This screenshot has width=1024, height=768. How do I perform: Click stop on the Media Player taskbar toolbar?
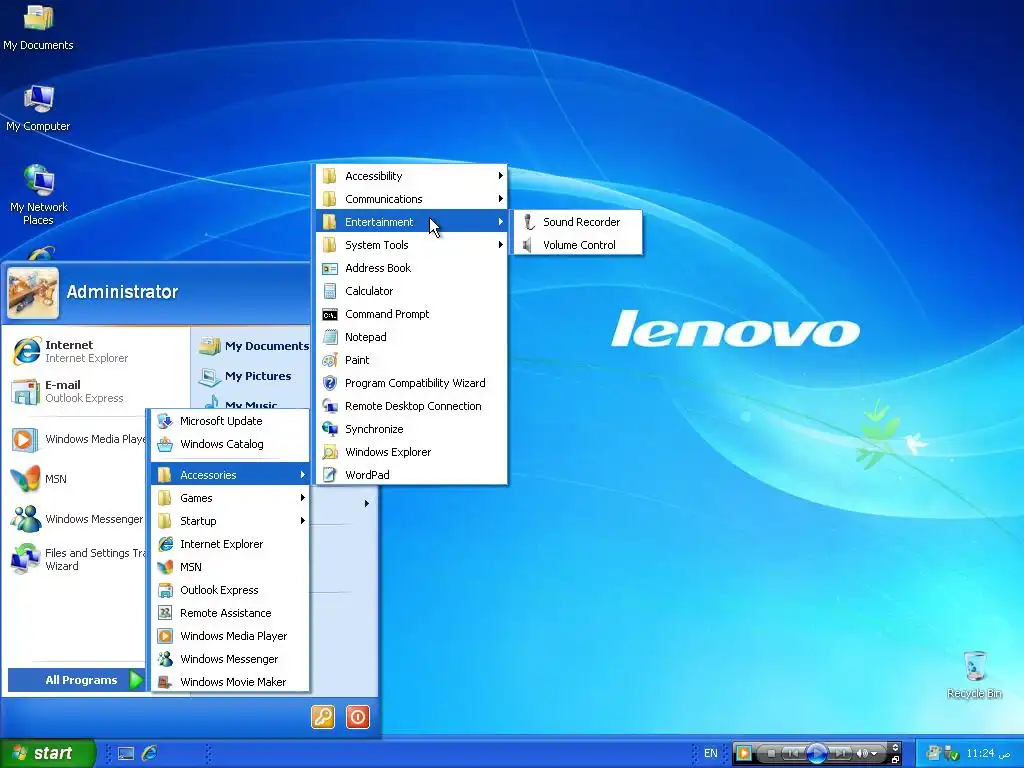click(771, 754)
